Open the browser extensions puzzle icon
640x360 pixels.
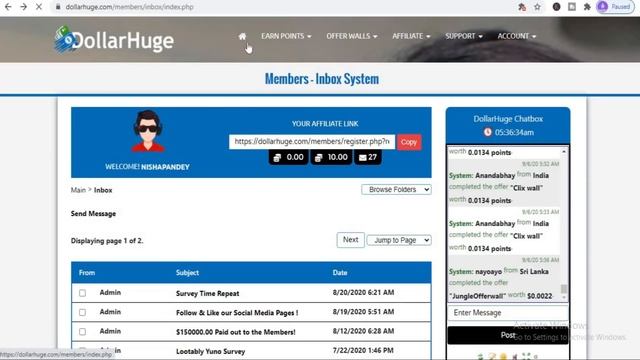pos(587,7)
